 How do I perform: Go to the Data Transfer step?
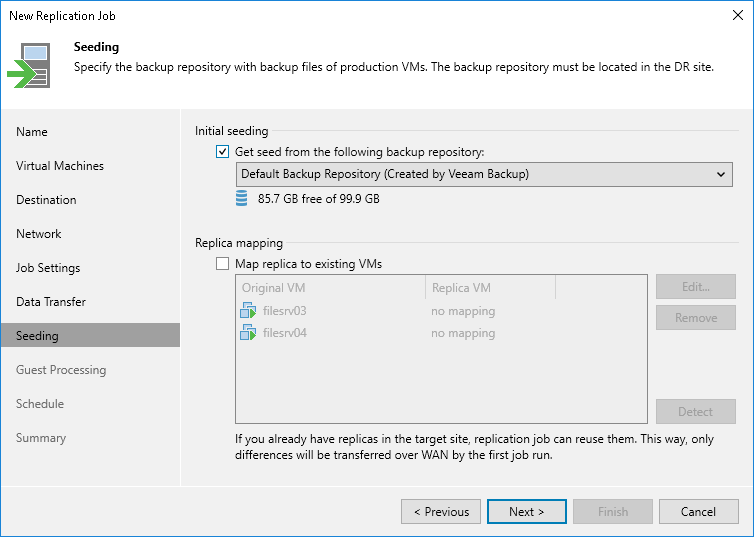[51, 302]
